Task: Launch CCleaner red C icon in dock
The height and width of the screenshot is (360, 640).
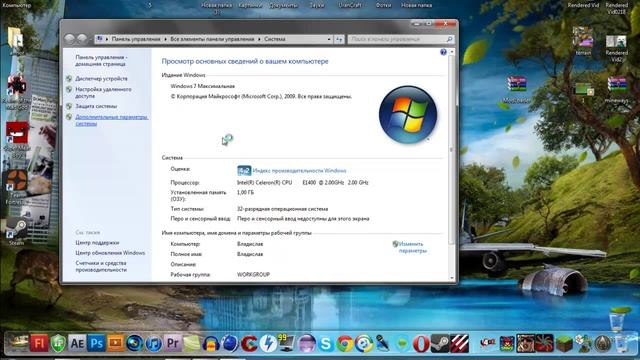Action: pyautogui.click(x=249, y=344)
